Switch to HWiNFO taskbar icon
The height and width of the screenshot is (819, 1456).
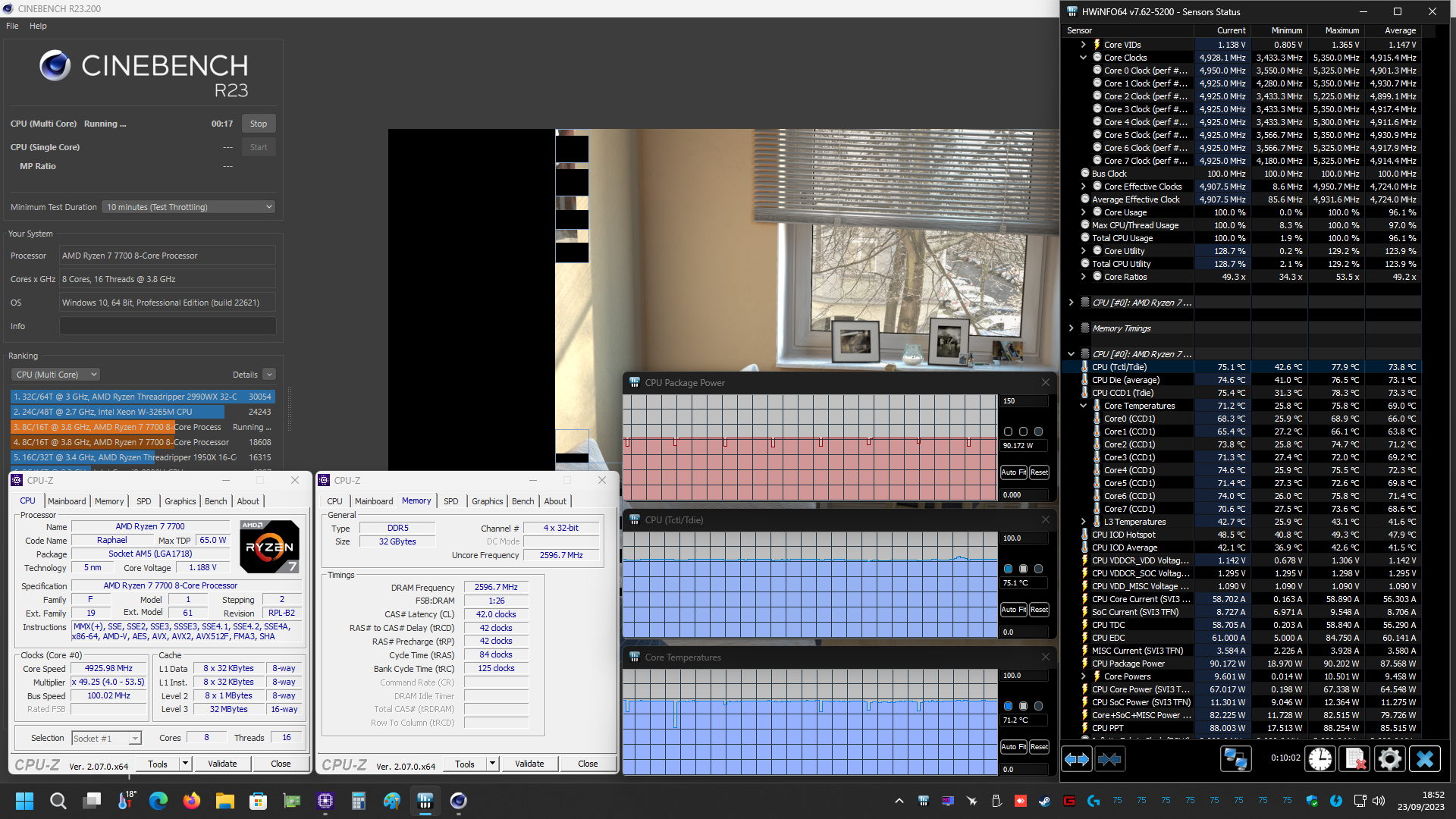point(425,801)
